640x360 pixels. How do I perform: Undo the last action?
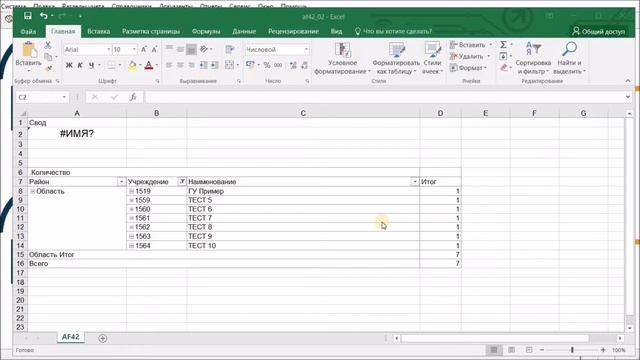[43, 16]
